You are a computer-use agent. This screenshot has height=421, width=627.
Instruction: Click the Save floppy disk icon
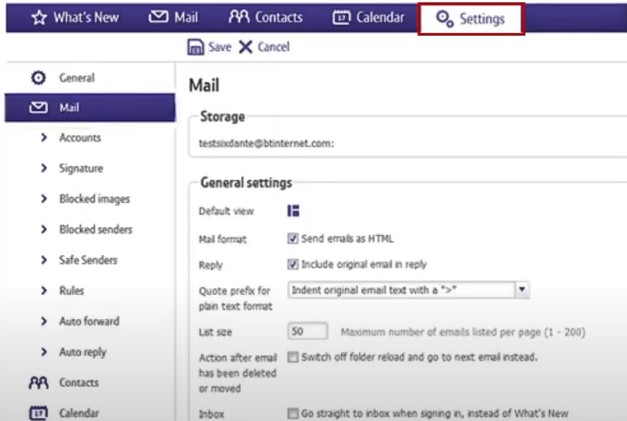click(196, 47)
